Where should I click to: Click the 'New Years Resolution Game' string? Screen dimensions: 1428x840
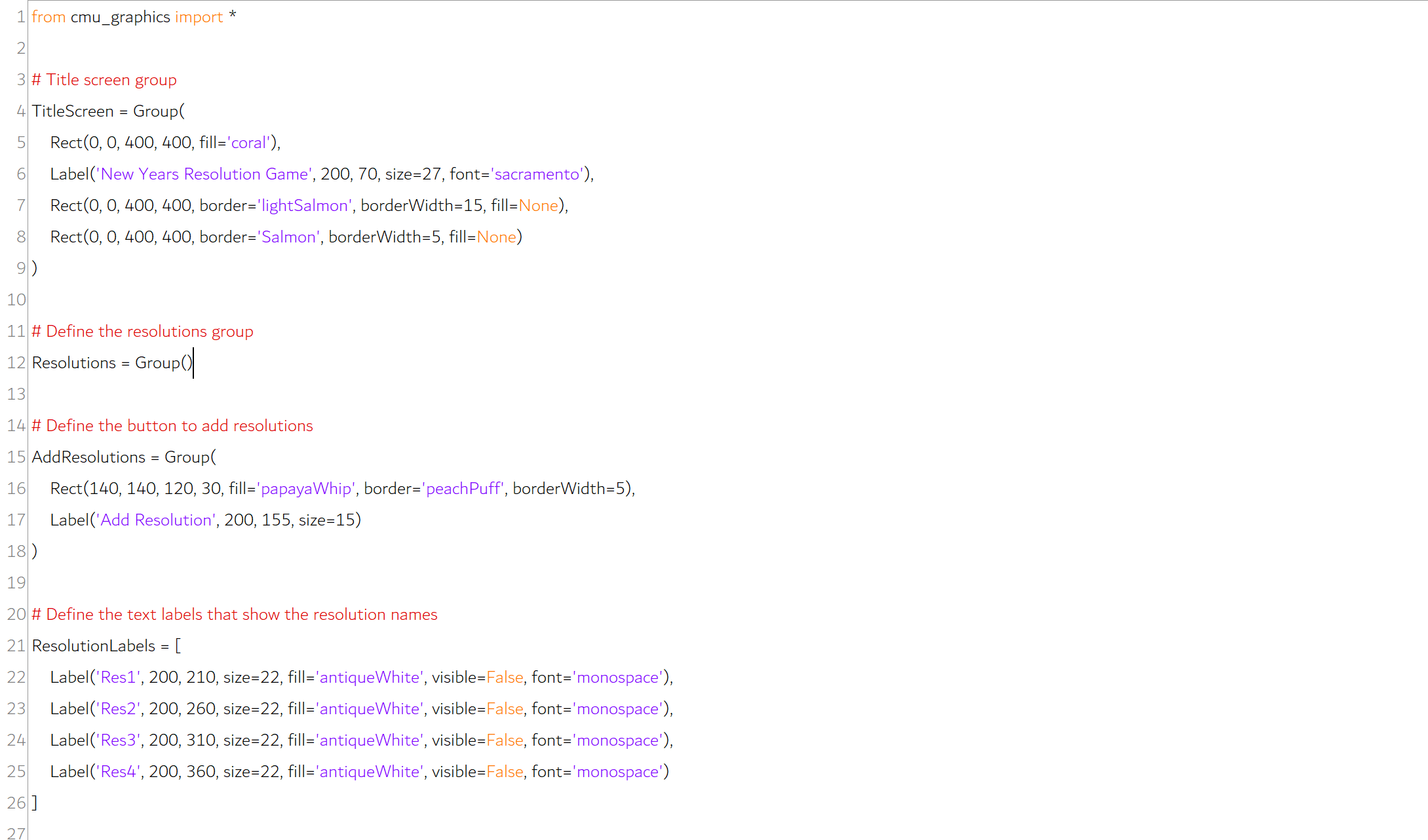click(204, 174)
